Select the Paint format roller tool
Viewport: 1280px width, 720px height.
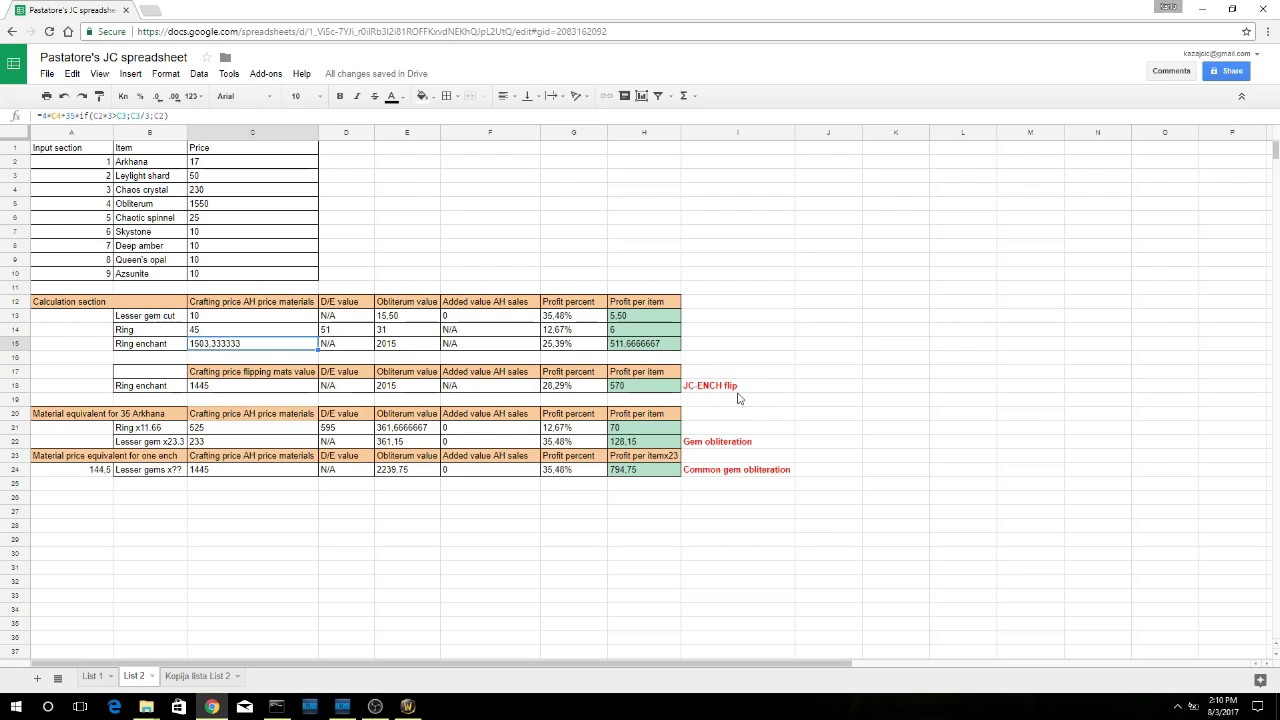99,96
